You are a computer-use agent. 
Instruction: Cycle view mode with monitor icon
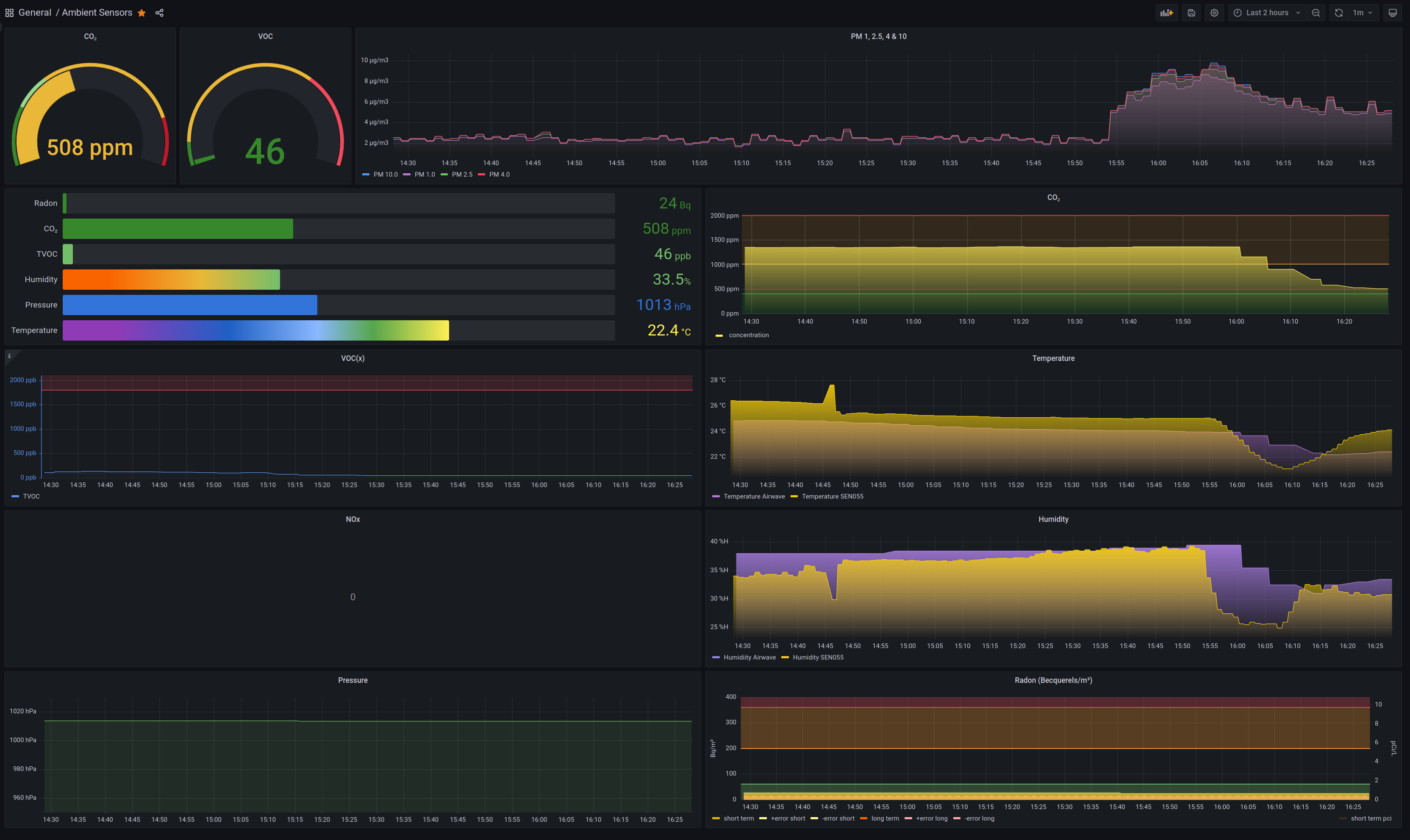[x=1393, y=12]
